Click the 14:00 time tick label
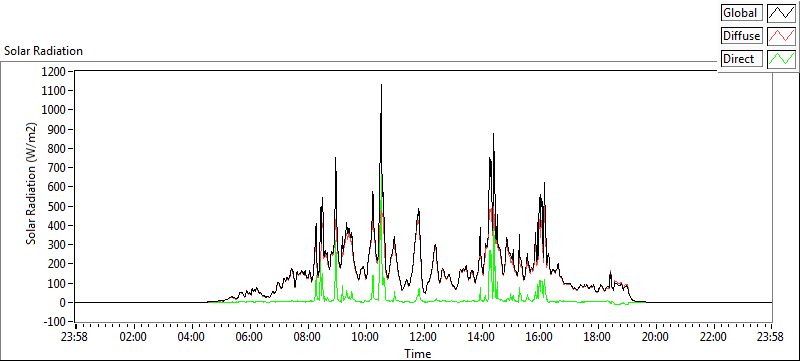This screenshot has width=800, height=361. pos(482,337)
